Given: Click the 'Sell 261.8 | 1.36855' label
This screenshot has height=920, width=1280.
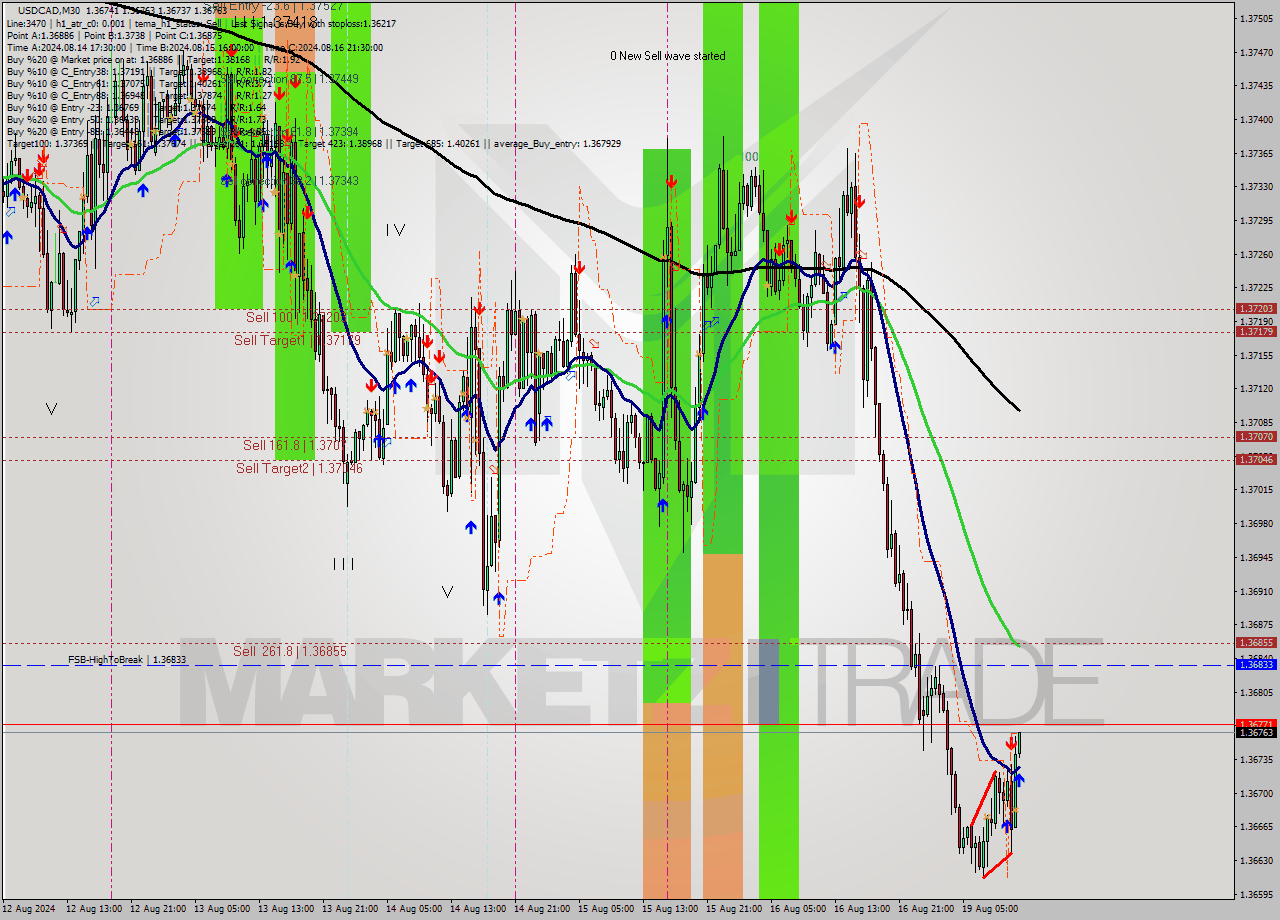Looking at the screenshot, I should pyautogui.click(x=290, y=651).
